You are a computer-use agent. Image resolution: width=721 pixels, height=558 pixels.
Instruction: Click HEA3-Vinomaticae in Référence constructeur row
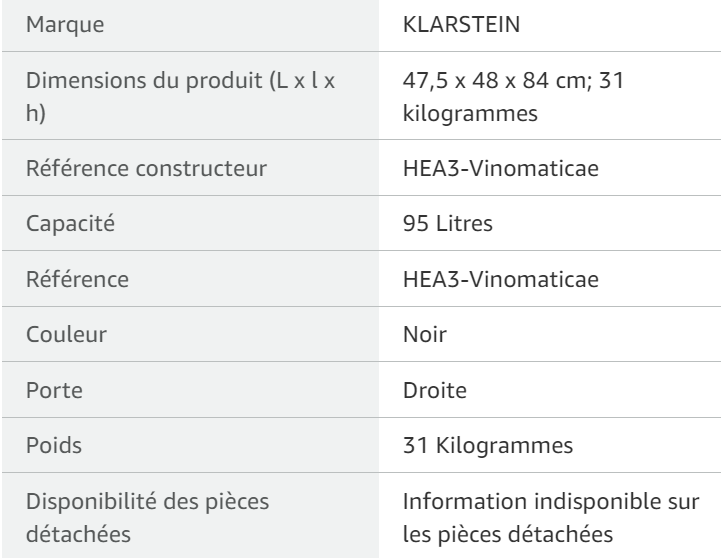[x=501, y=168]
